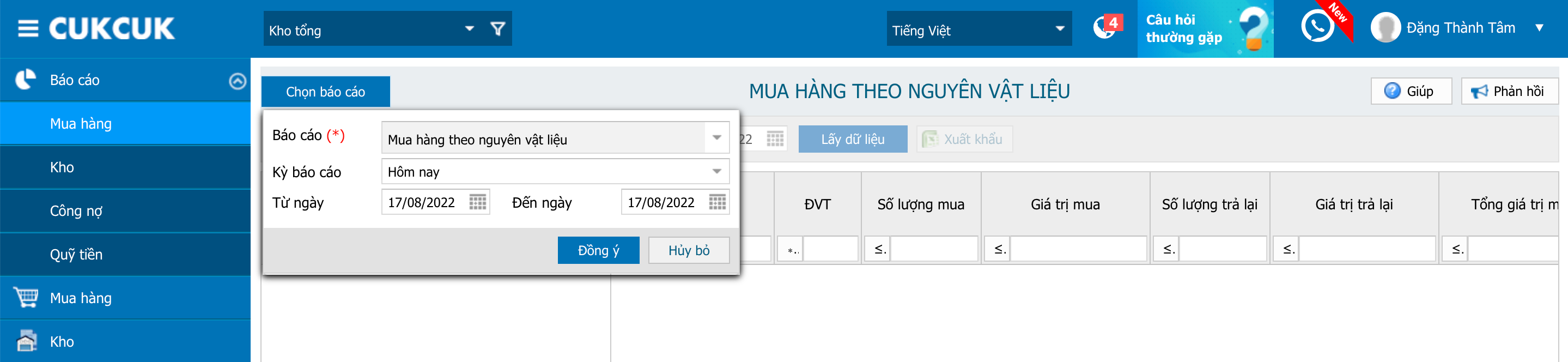Open the Câu hỏi thường gặp banner
Viewport: 1568px width, 362px height.
point(1205,29)
